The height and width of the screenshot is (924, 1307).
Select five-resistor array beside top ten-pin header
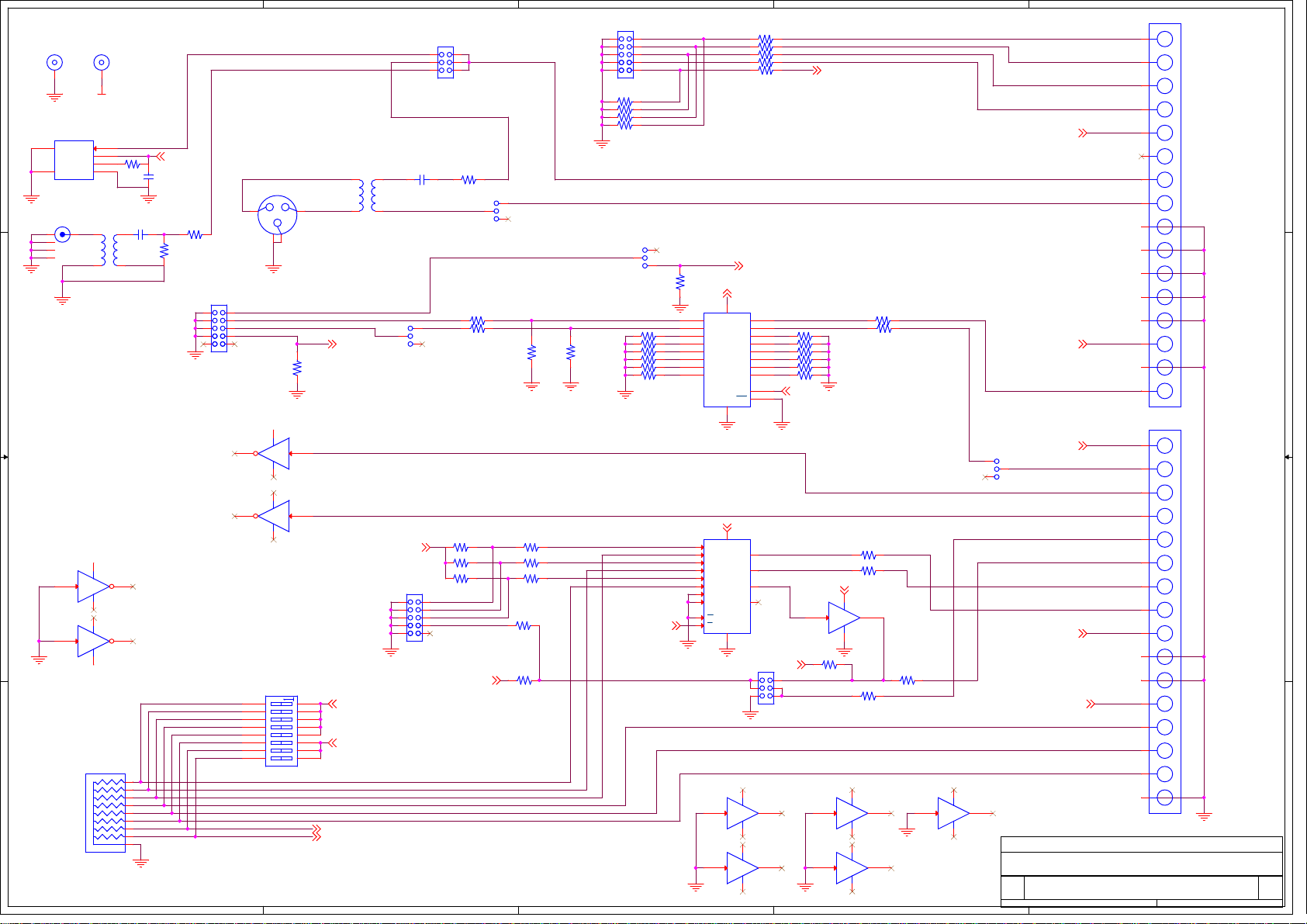[766, 54]
